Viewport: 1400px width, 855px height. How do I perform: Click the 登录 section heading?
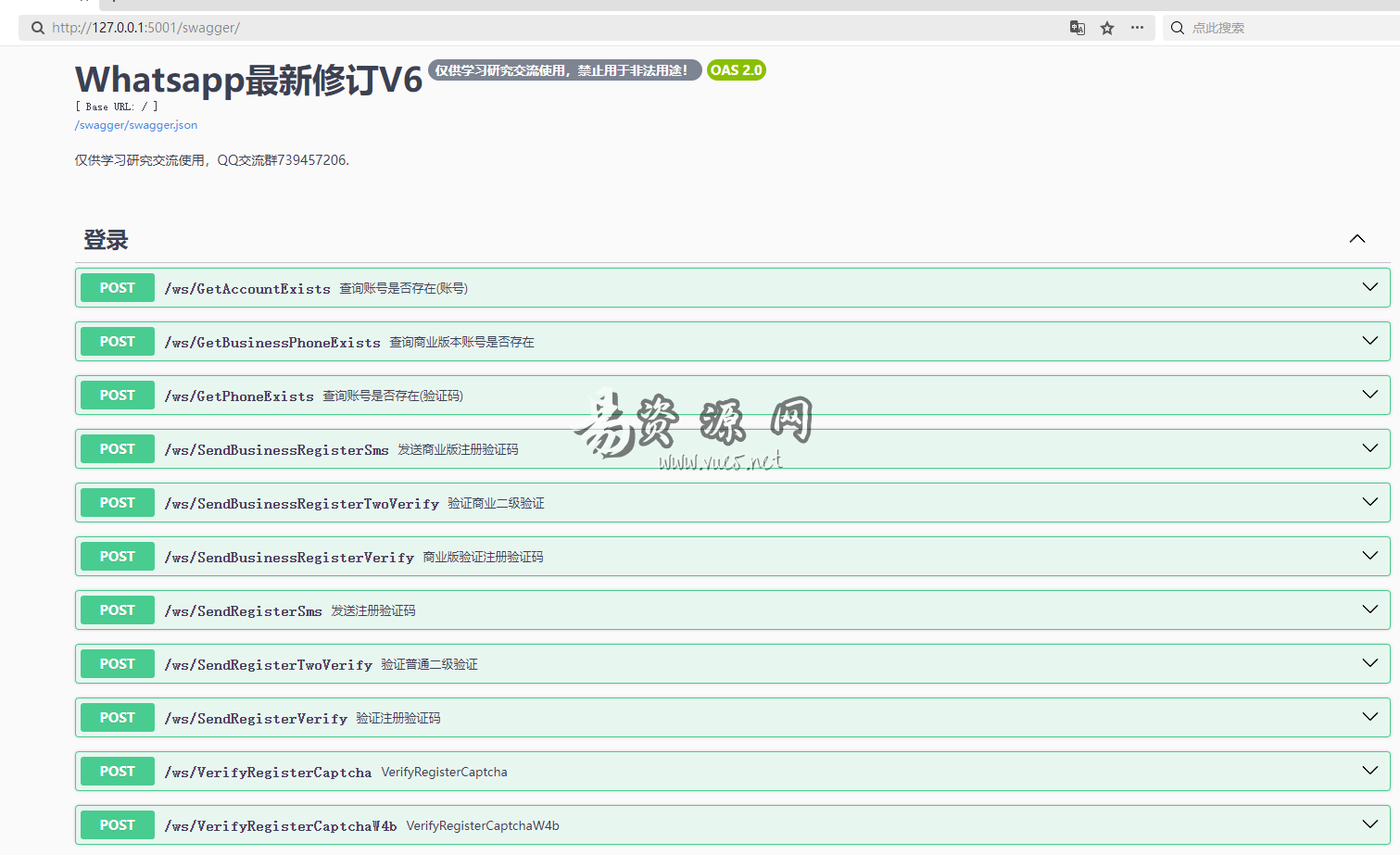click(x=106, y=240)
